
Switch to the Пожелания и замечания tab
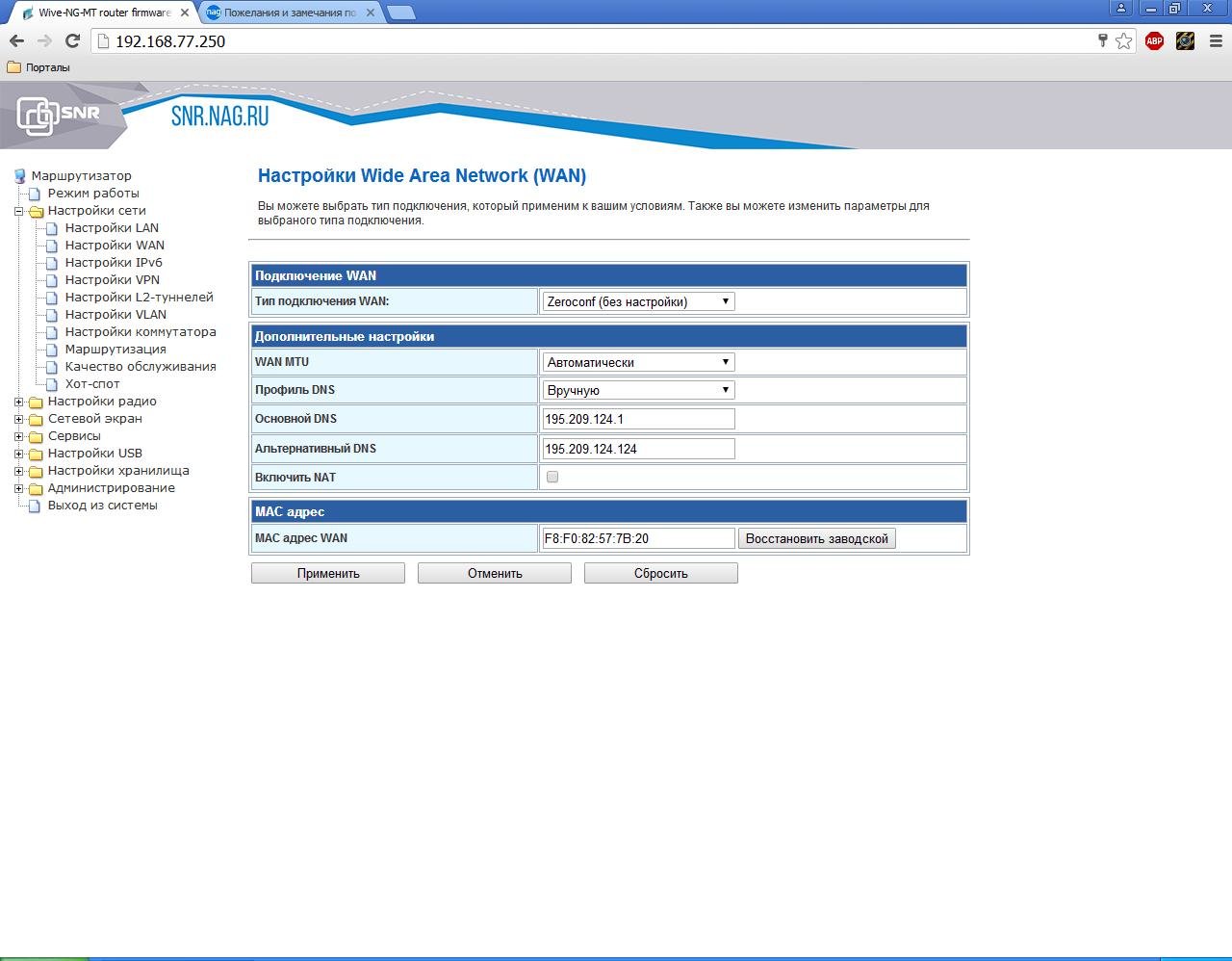(x=289, y=13)
